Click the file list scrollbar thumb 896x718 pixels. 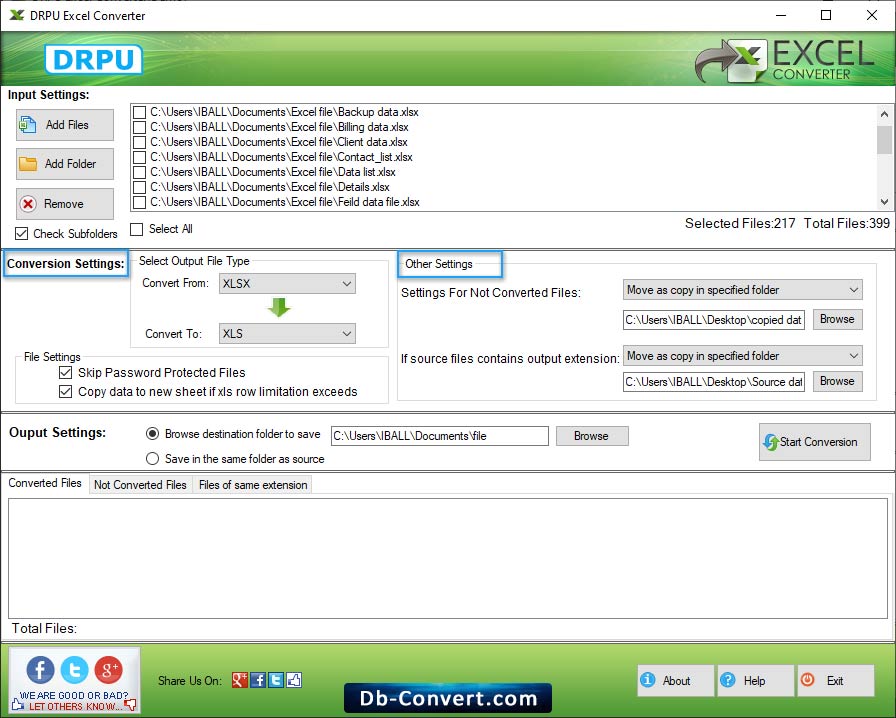coord(884,139)
